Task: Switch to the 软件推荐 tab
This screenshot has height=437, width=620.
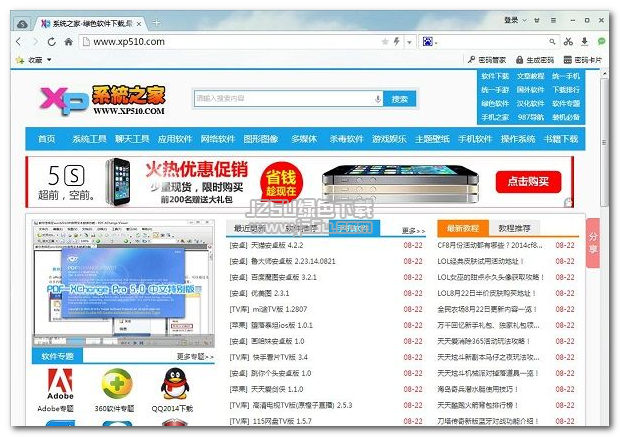Action: (302, 228)
